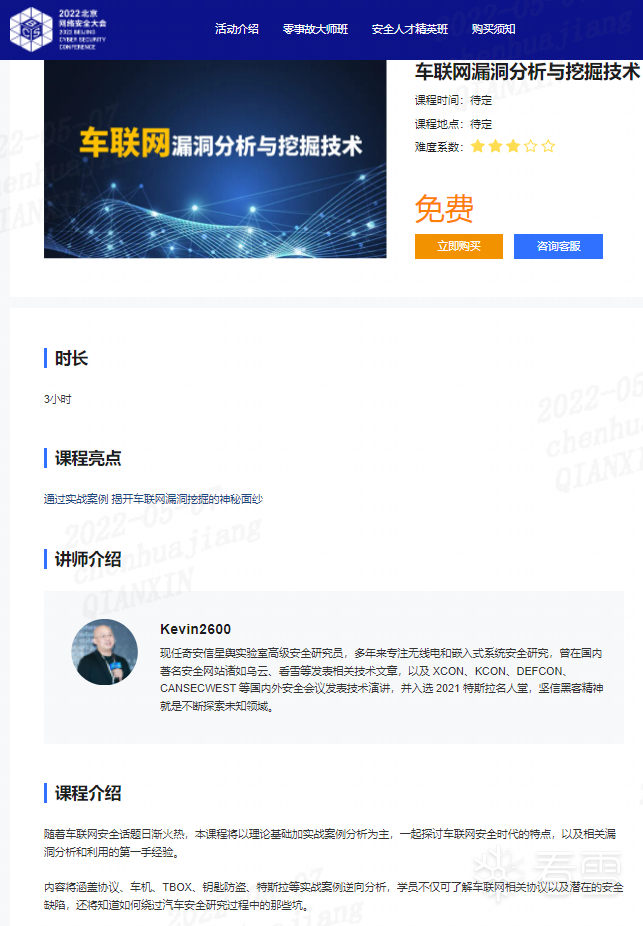Click the first difficulty star

tap(478, 146)
